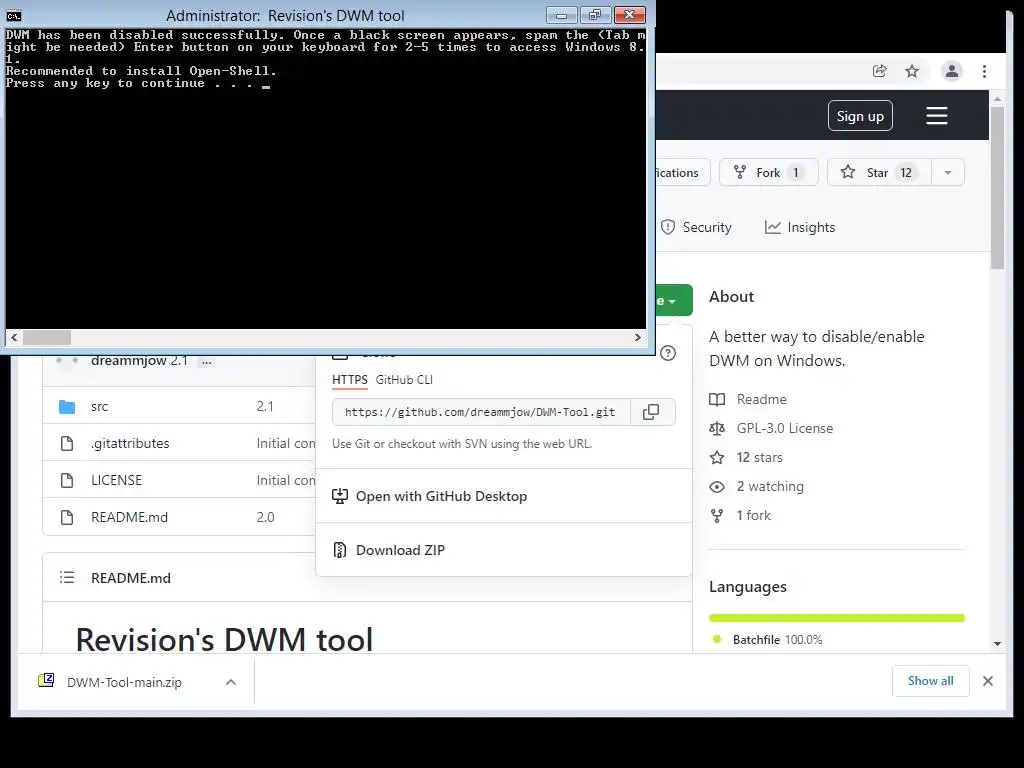Click the commit author dreammjow
The height and width of the screenshot is (768, 1024).
pos(129,360)
